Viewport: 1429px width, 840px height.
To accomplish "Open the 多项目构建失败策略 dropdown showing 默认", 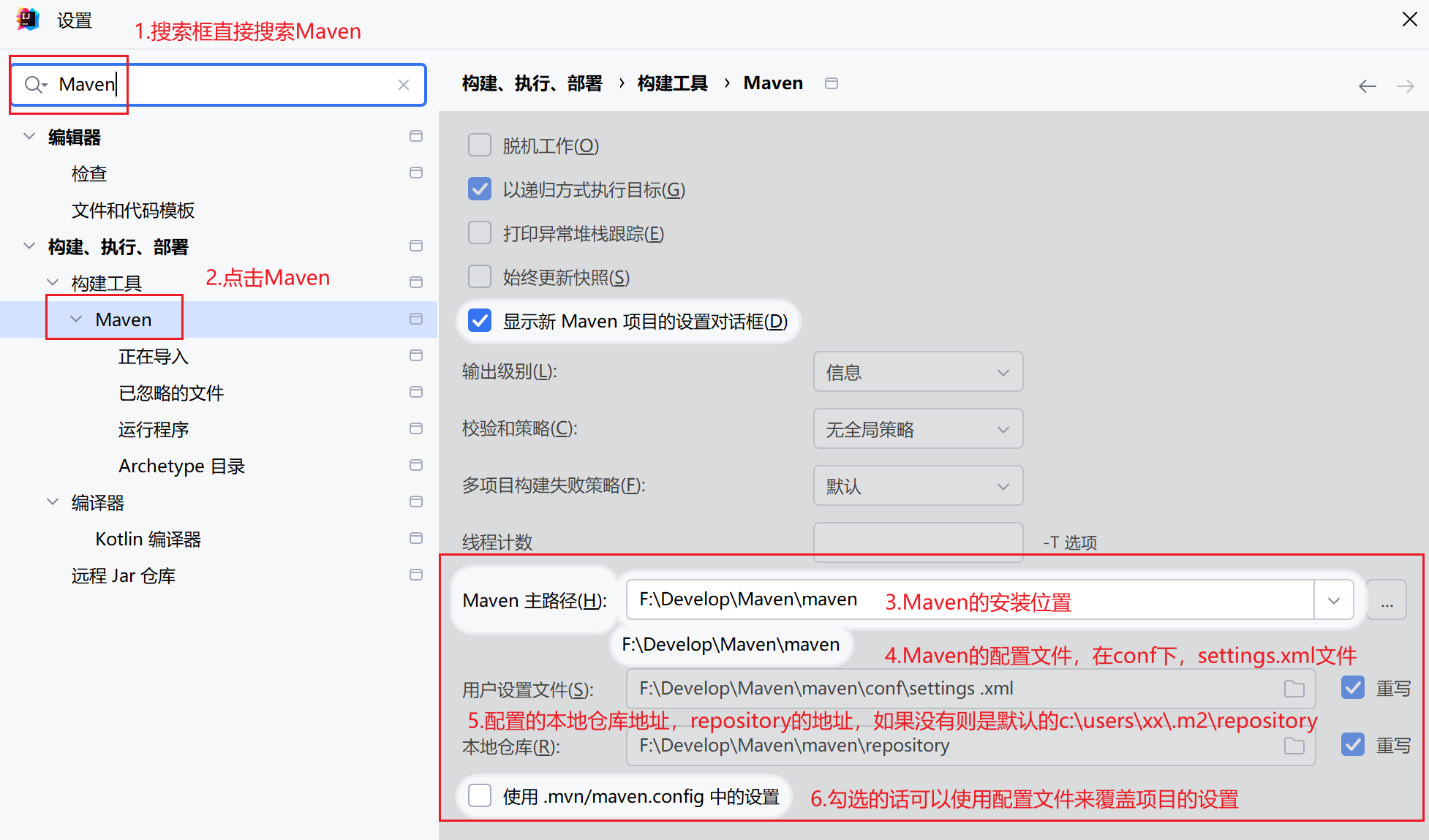I will (x=918, y=486).
